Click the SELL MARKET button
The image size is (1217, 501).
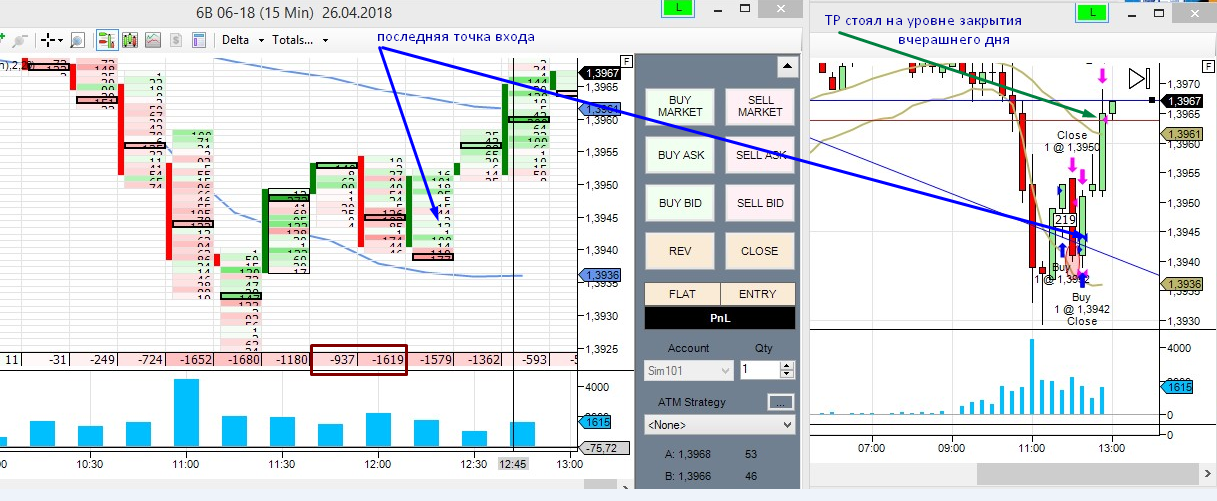(760, 106)
